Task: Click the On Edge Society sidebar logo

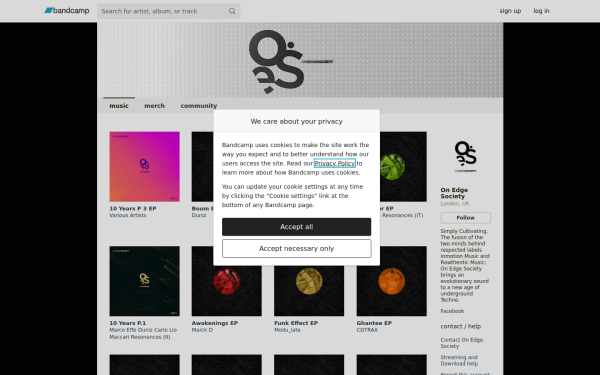Action: point(465,156)
